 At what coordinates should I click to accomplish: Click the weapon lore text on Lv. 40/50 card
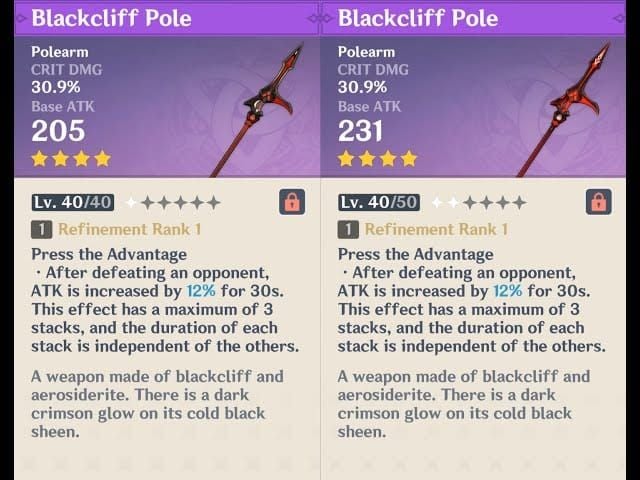(463, 403)
